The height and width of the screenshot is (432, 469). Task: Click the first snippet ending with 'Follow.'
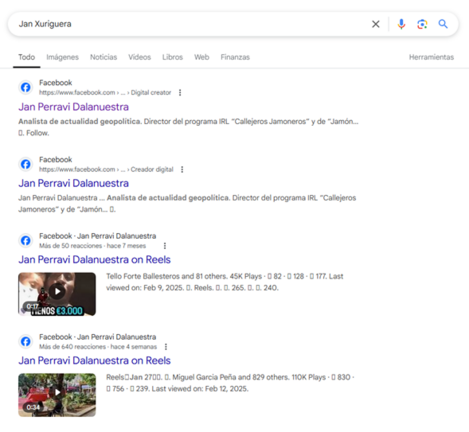(x=188, y=127)
